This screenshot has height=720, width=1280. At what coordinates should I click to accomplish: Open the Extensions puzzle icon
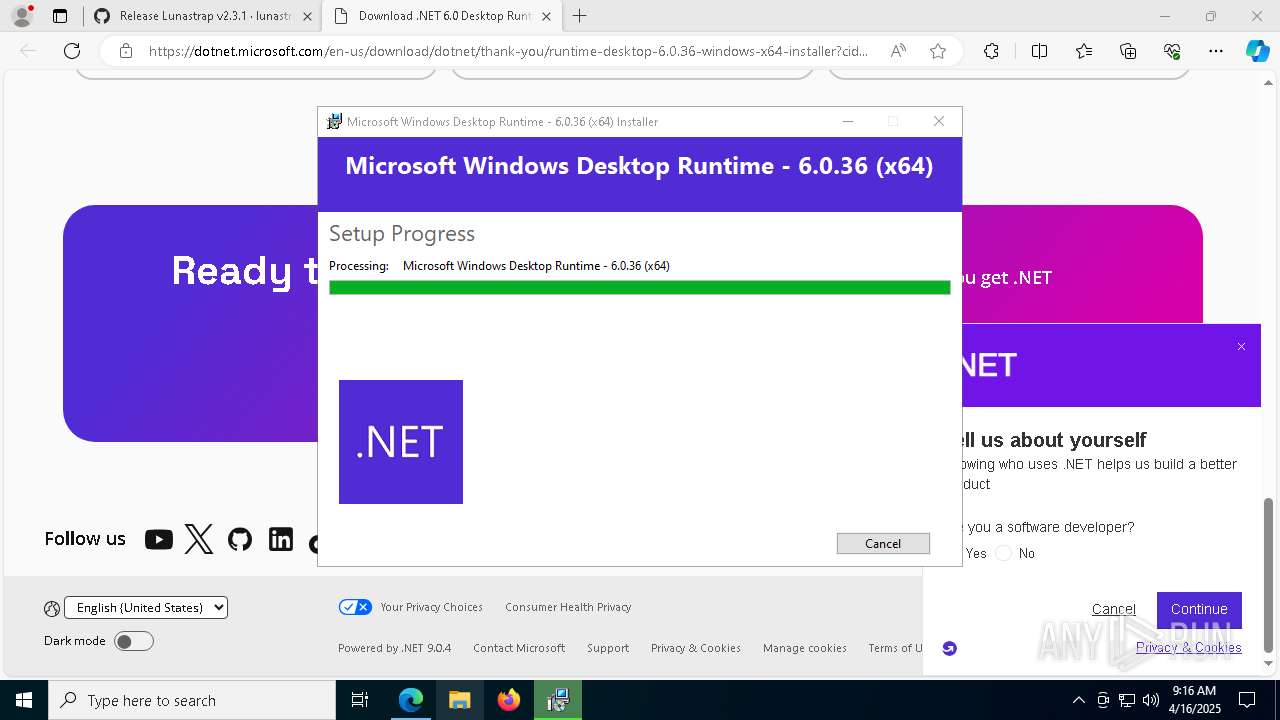click(991, 51)
